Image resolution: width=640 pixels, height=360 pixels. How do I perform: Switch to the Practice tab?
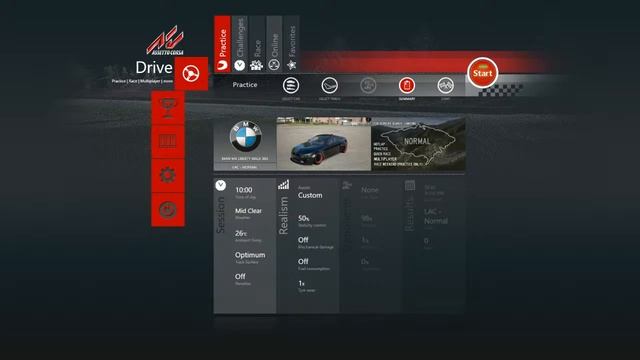tap(222, 44)
